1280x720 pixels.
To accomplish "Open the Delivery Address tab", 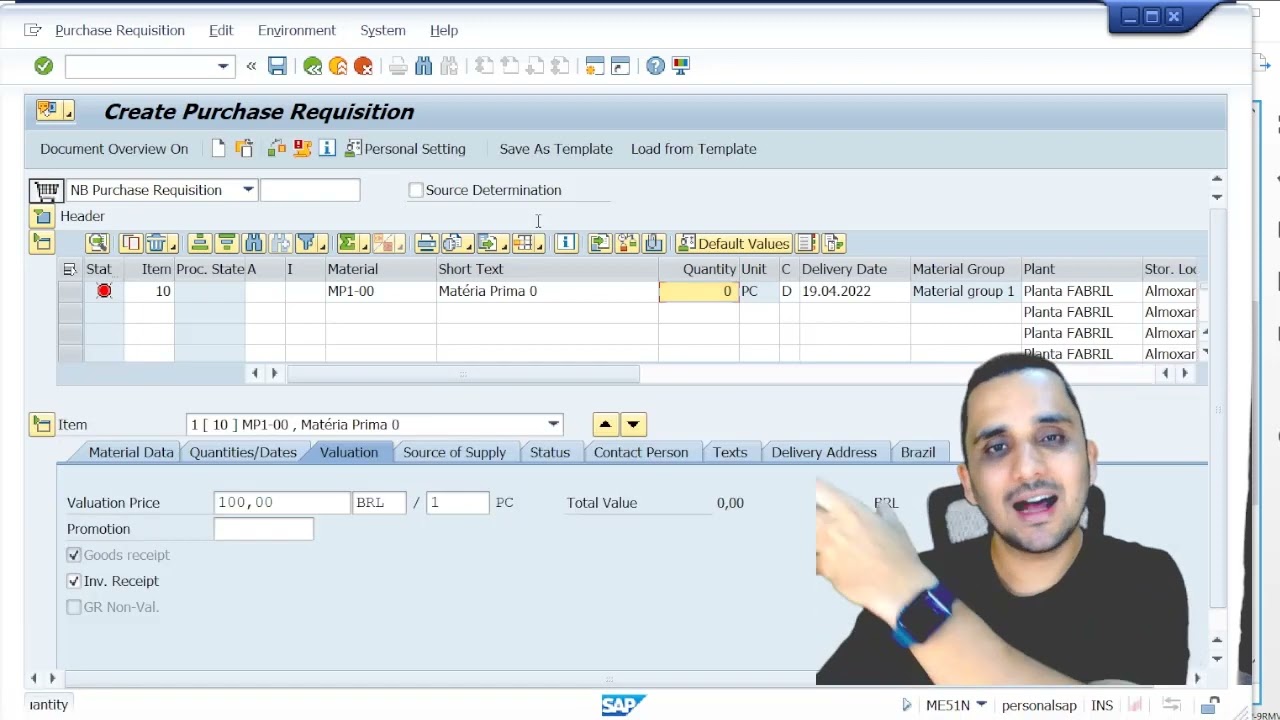I will [824, 452].
